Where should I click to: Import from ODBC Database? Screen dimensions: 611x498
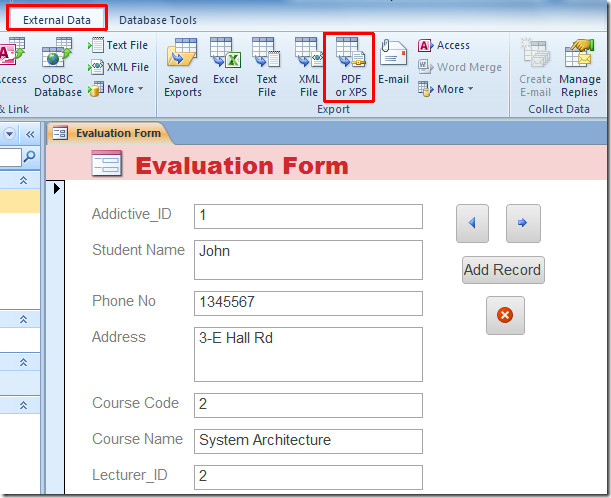(58, 67)
